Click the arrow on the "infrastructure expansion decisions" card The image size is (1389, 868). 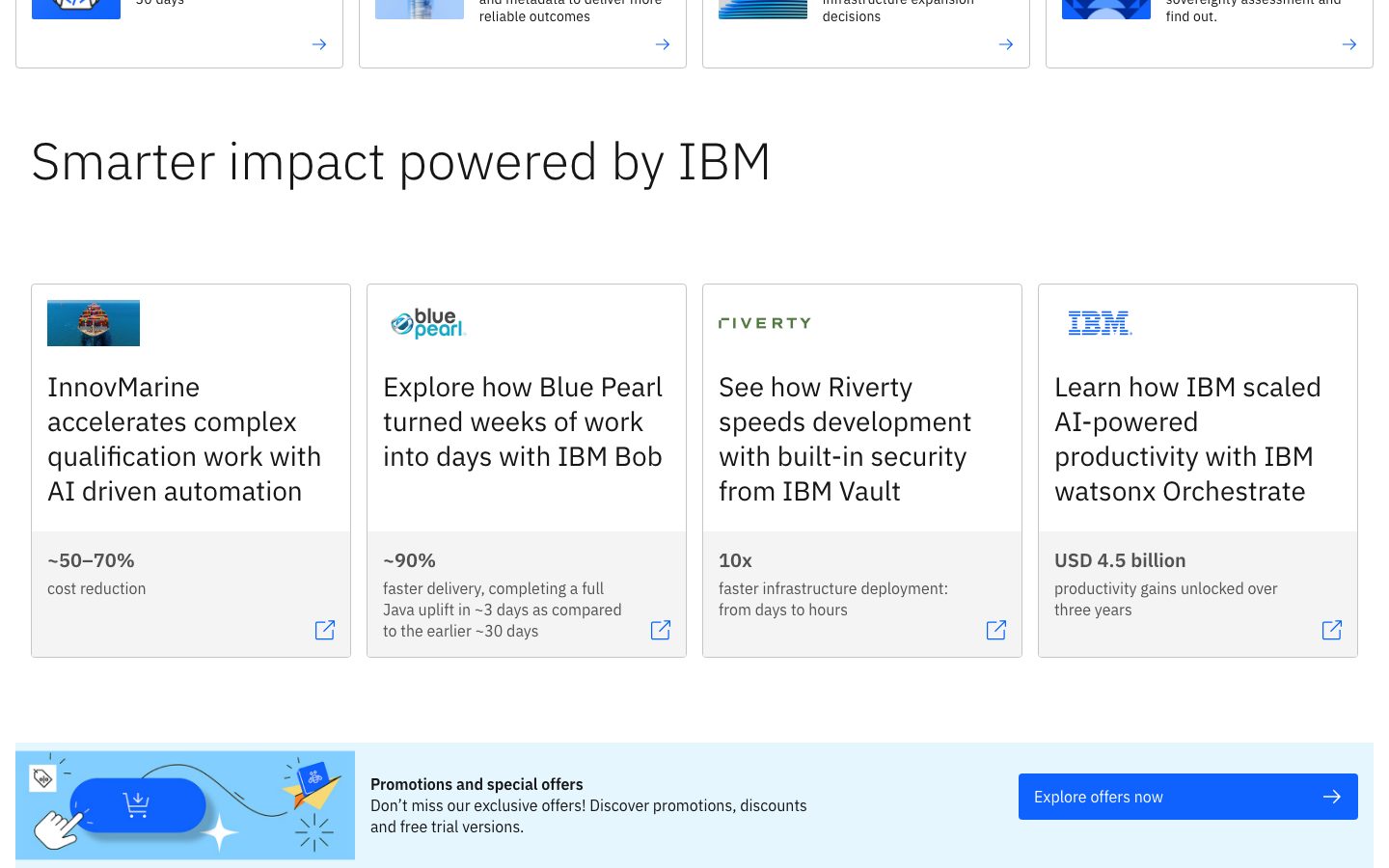click(x=1006, y=44)
